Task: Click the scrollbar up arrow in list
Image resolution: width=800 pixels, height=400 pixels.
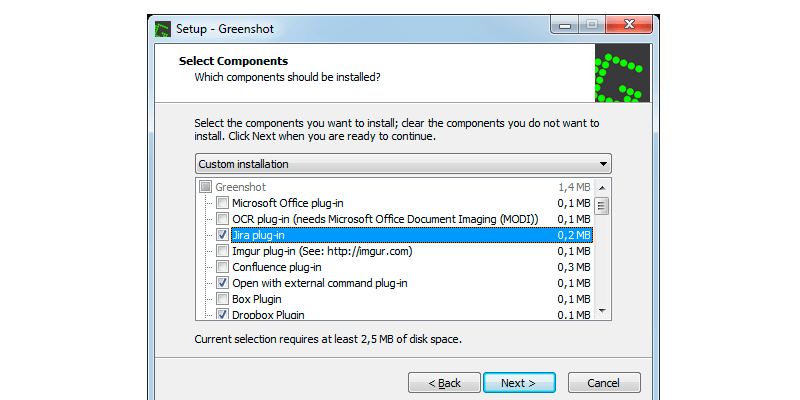Action: (602, 187)
